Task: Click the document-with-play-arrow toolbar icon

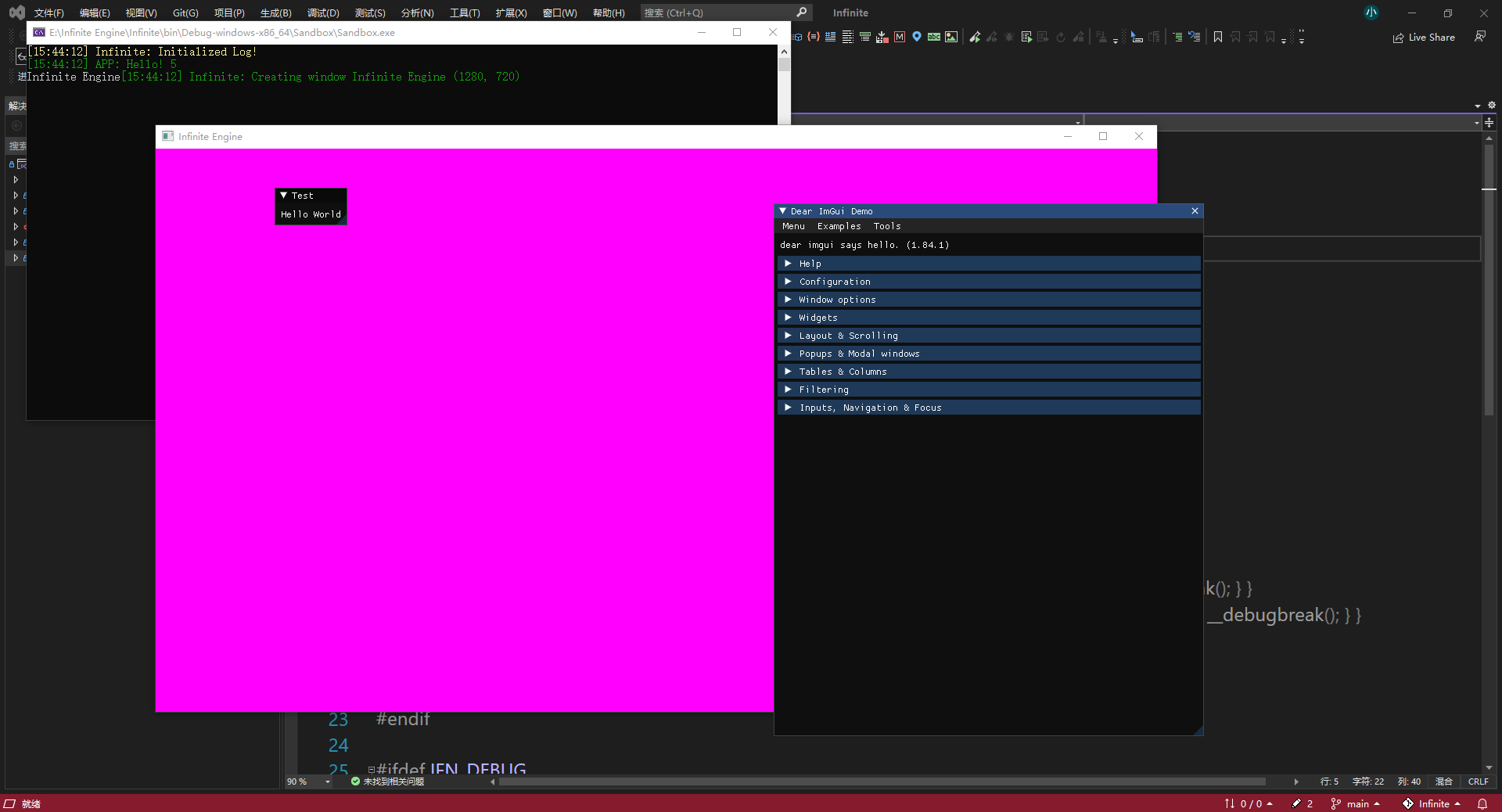Action: click(1026, 37)
